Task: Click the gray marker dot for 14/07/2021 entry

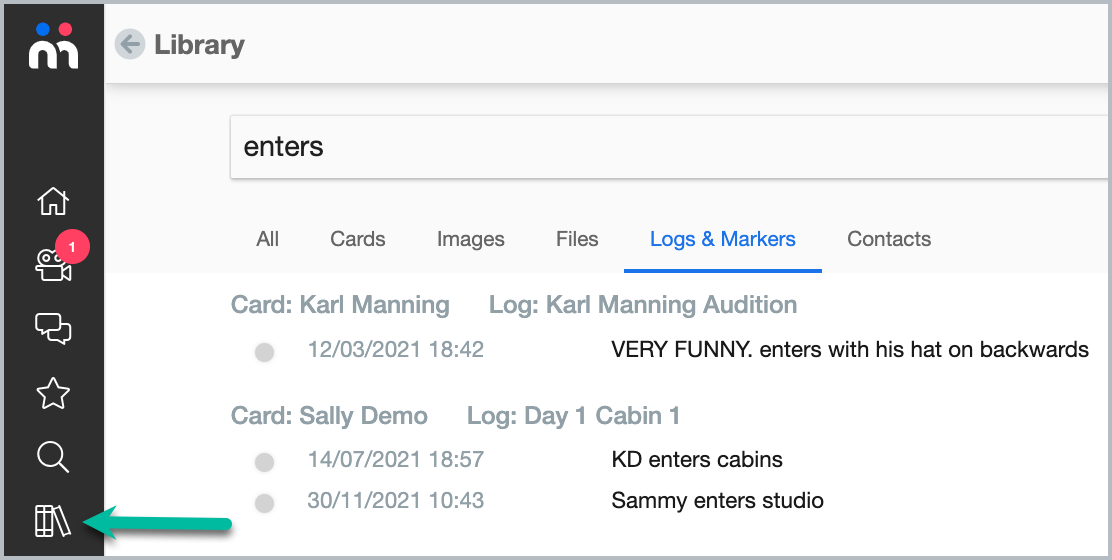Action: [x=264, y=461]
